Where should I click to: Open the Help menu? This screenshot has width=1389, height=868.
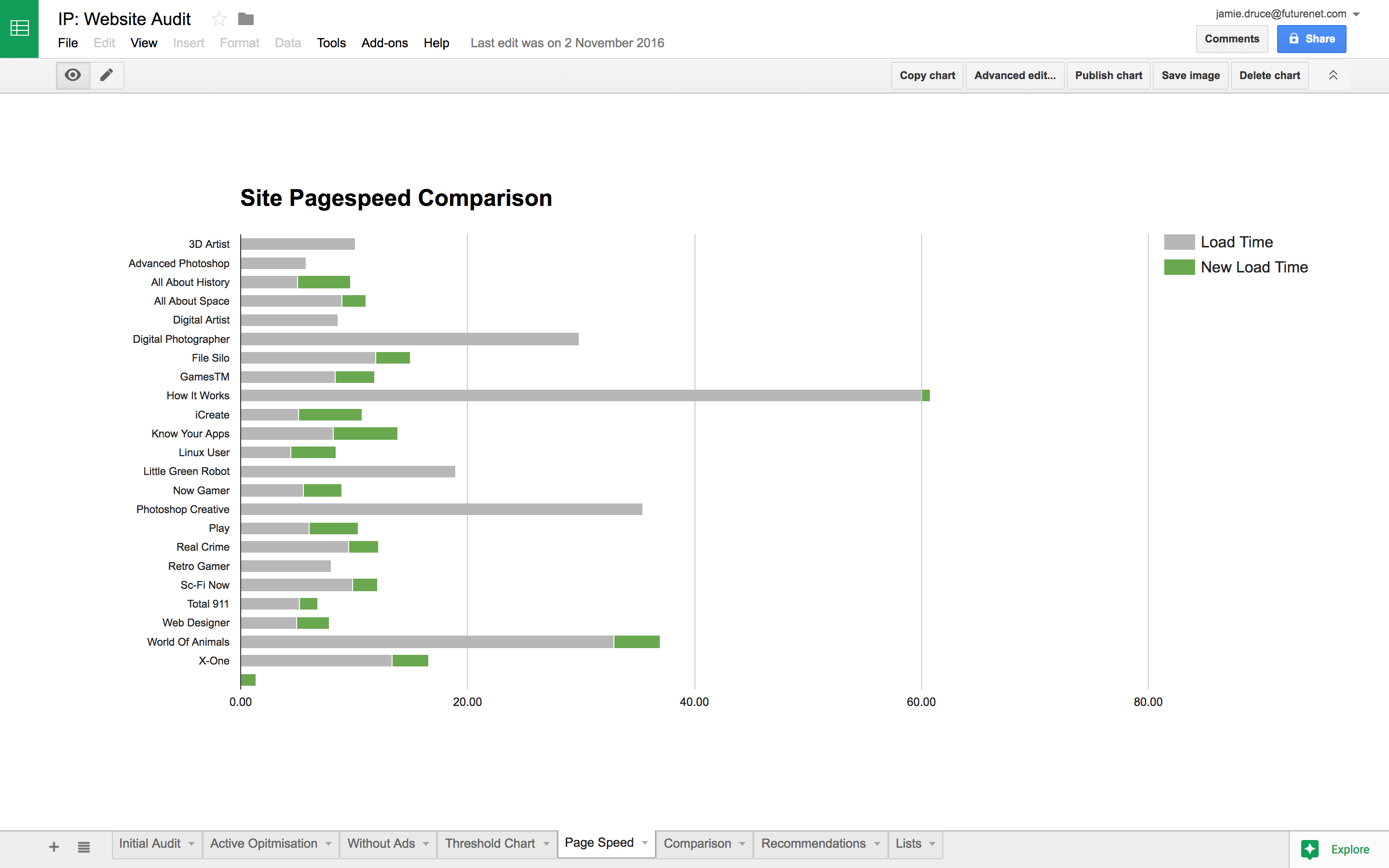tap(436, 43)
